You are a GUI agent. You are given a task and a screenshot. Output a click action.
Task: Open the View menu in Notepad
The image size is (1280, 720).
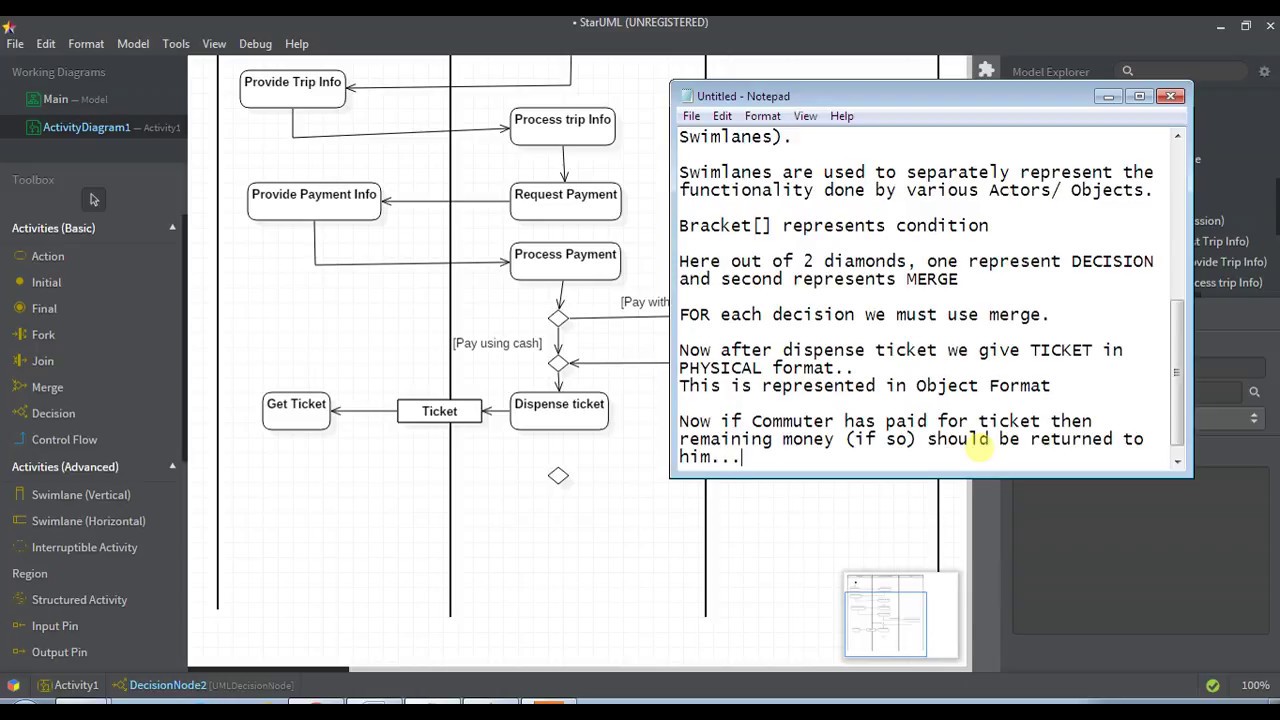click(x=805, y=116)
